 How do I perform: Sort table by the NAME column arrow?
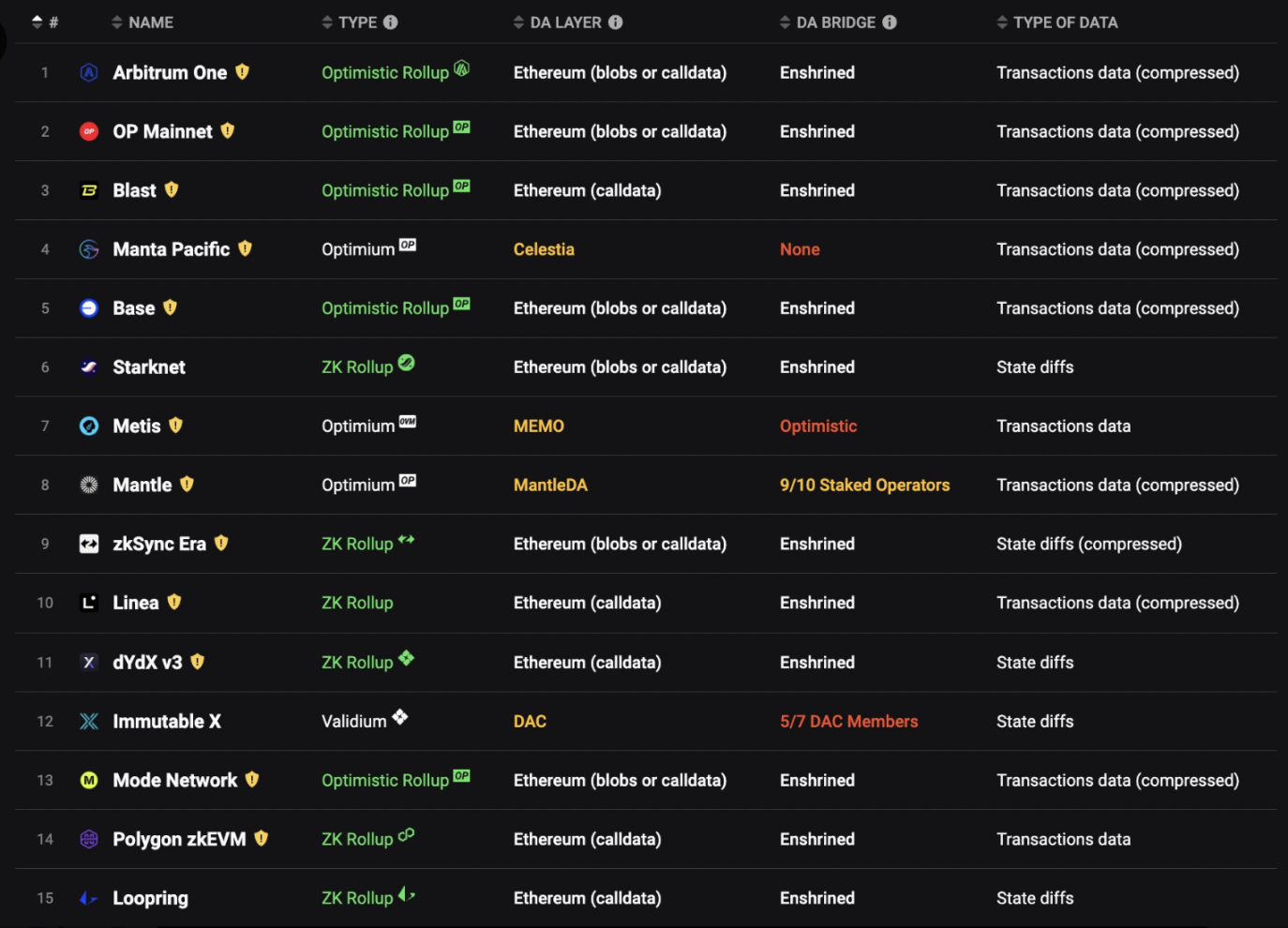coord(117,22)
